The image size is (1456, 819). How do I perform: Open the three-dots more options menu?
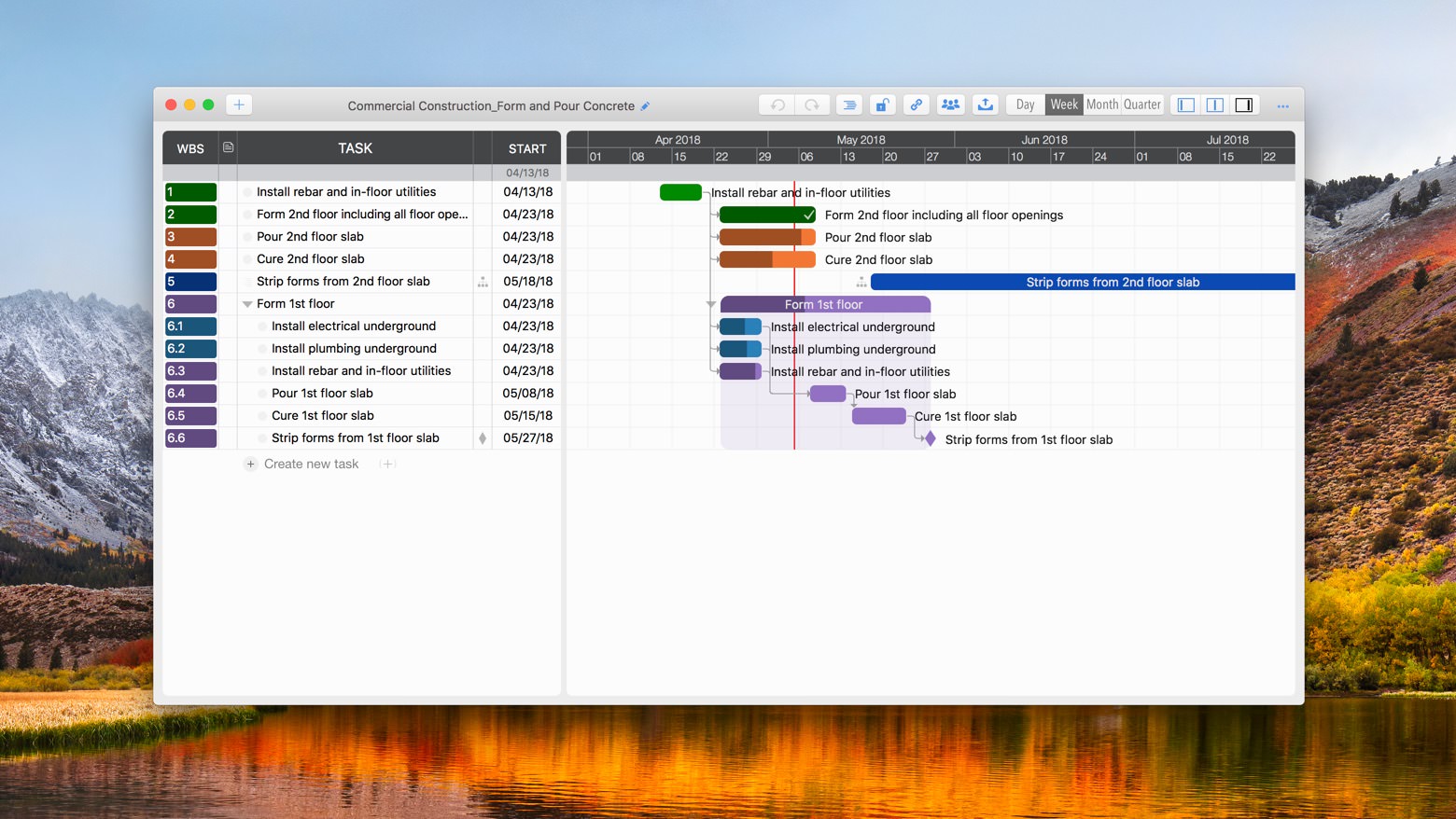[1282, 106]
